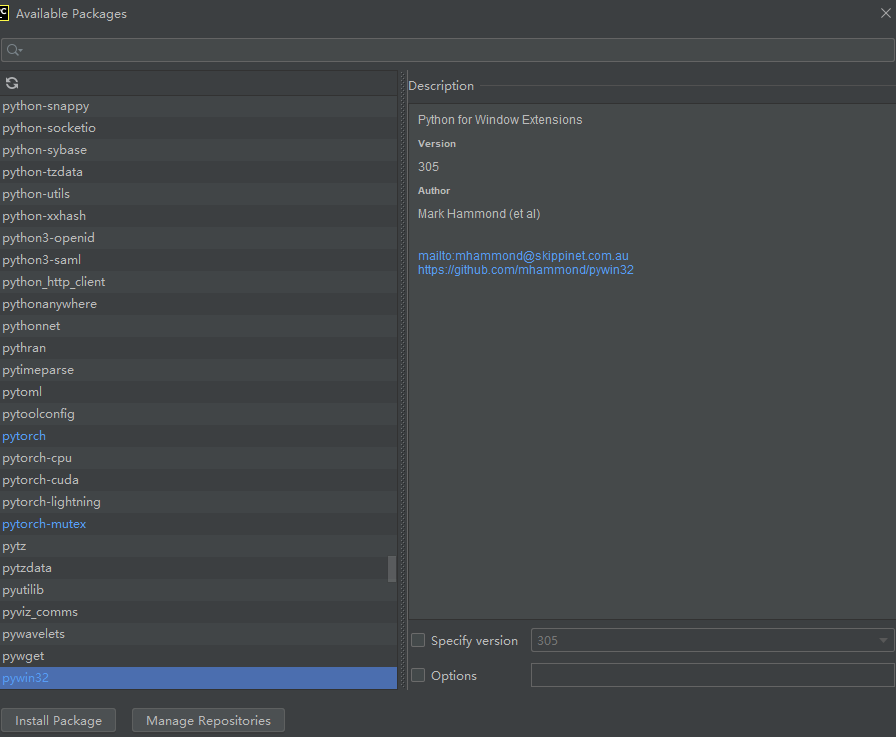Image resolution: width=896 pixels, height=737 pixels.
Task: Select python-snappy in the list
Action: coord(198,106)
